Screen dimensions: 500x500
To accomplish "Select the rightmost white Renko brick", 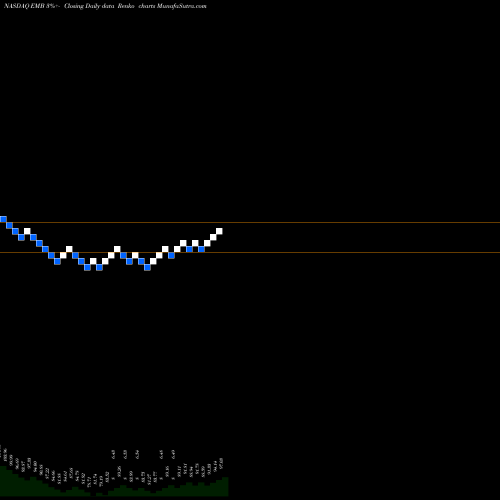I will coord(219,231).
